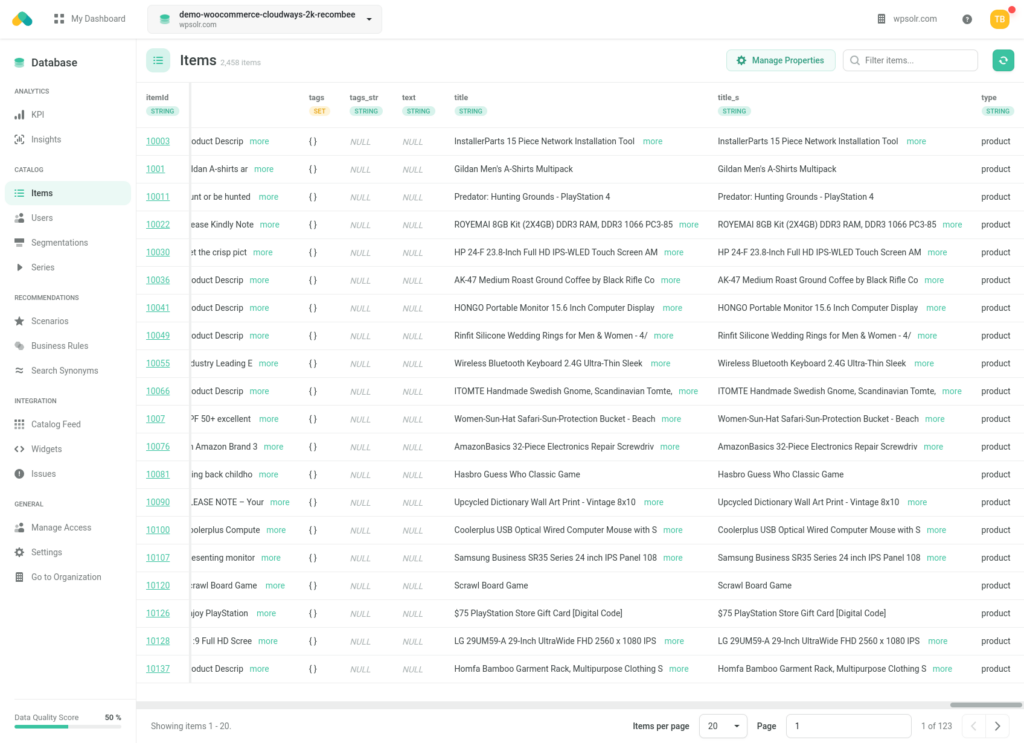Expand the Series tree arrow
1024x743 pixels.
[20, 268]
